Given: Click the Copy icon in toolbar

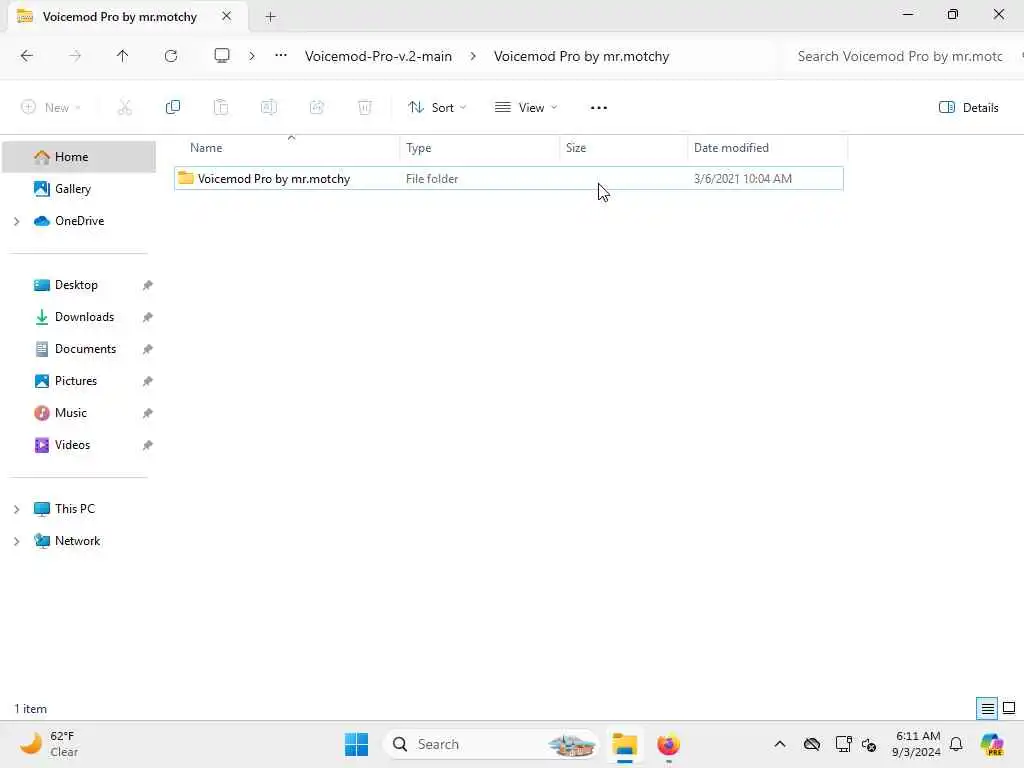Looking at the screenshot, I should (x=173, y=108).
